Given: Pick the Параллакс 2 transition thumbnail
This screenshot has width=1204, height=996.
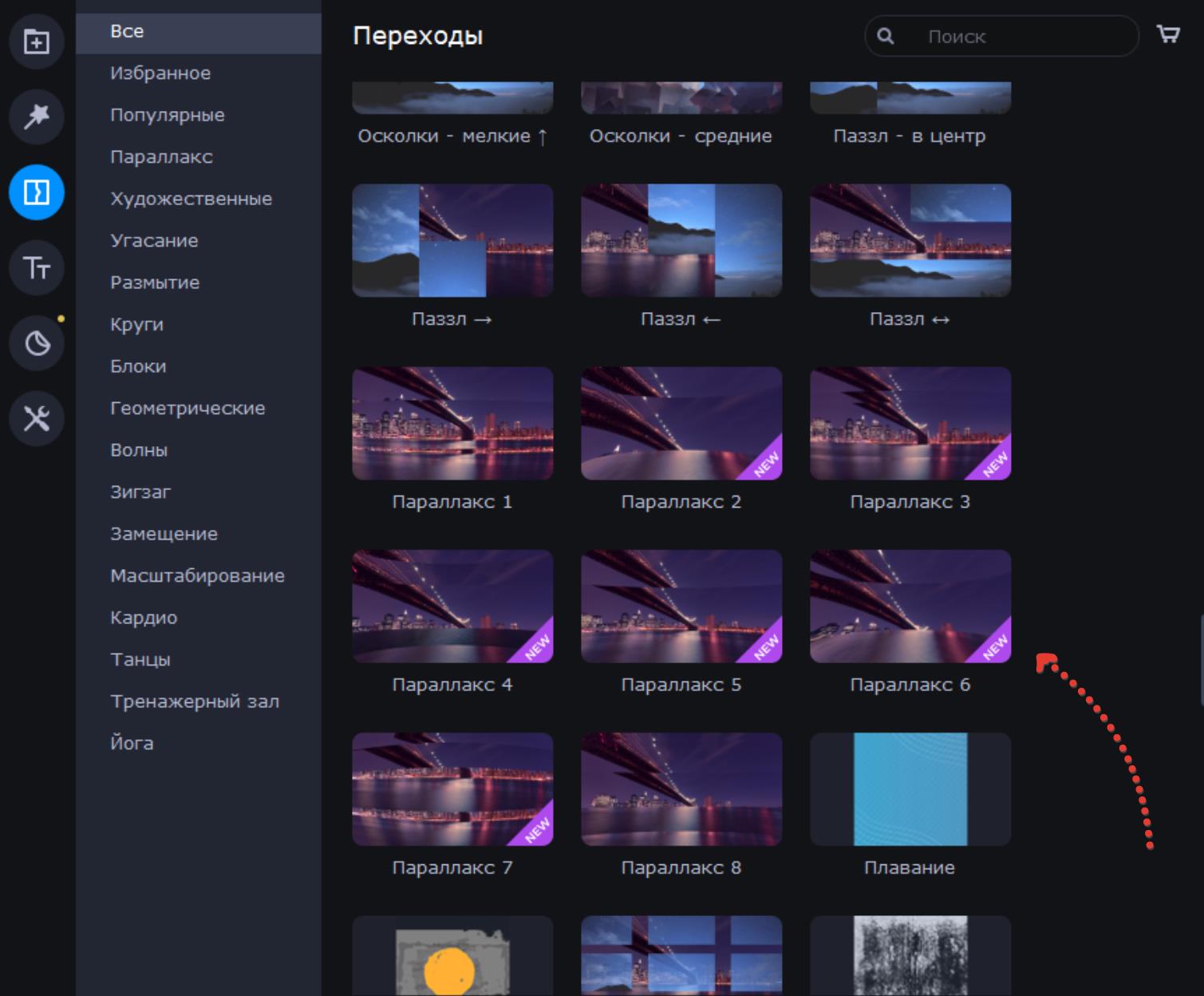Looking at the screenshot, I should (681, 424).
